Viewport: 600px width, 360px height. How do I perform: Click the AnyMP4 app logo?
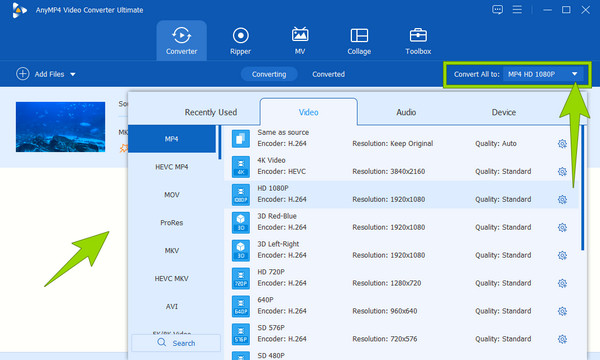point(19,10)
